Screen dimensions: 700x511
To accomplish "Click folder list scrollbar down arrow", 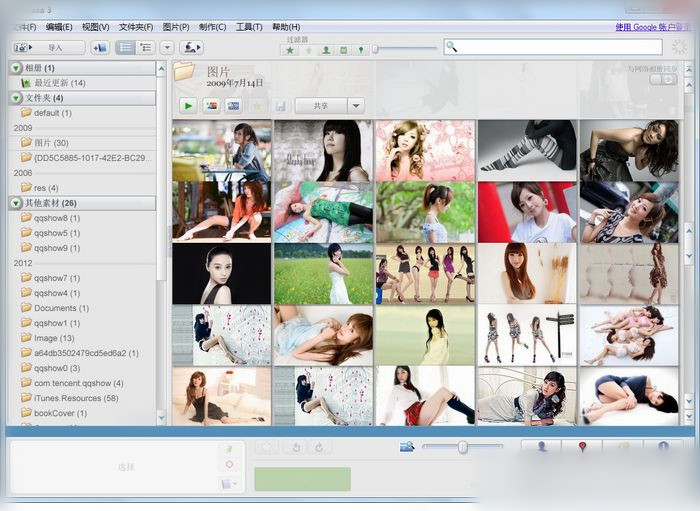I will 162,418.
